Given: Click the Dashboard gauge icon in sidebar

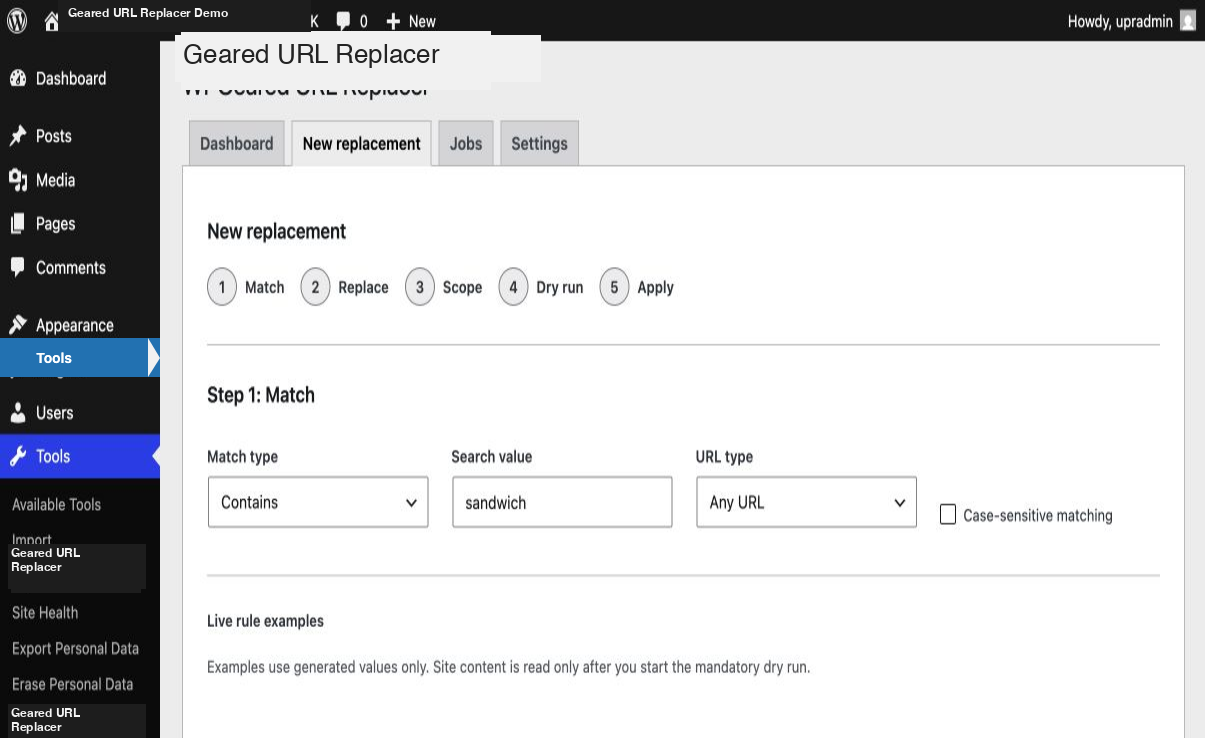Looking at the screenshot, I should [x=17, y=79].
